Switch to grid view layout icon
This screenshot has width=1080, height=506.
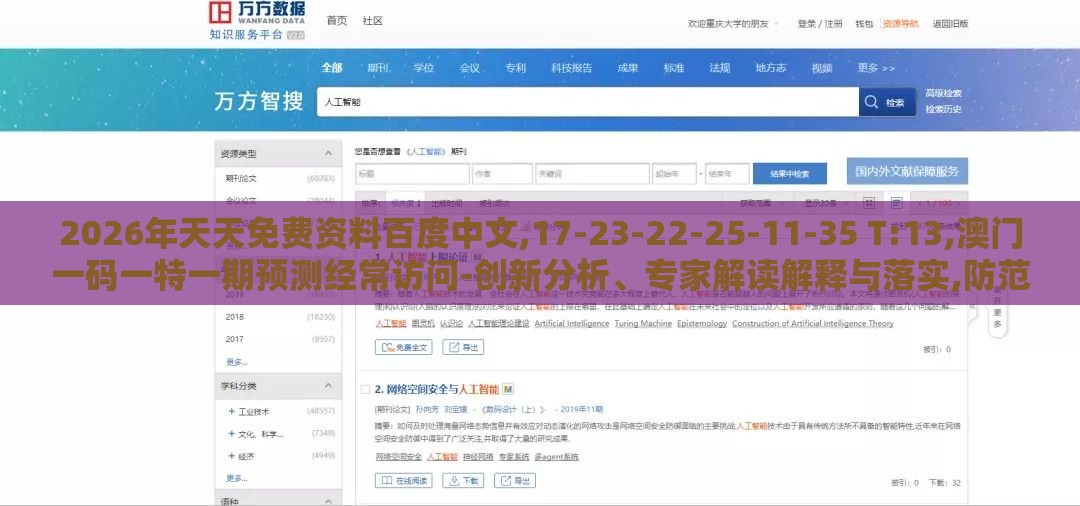869,203
